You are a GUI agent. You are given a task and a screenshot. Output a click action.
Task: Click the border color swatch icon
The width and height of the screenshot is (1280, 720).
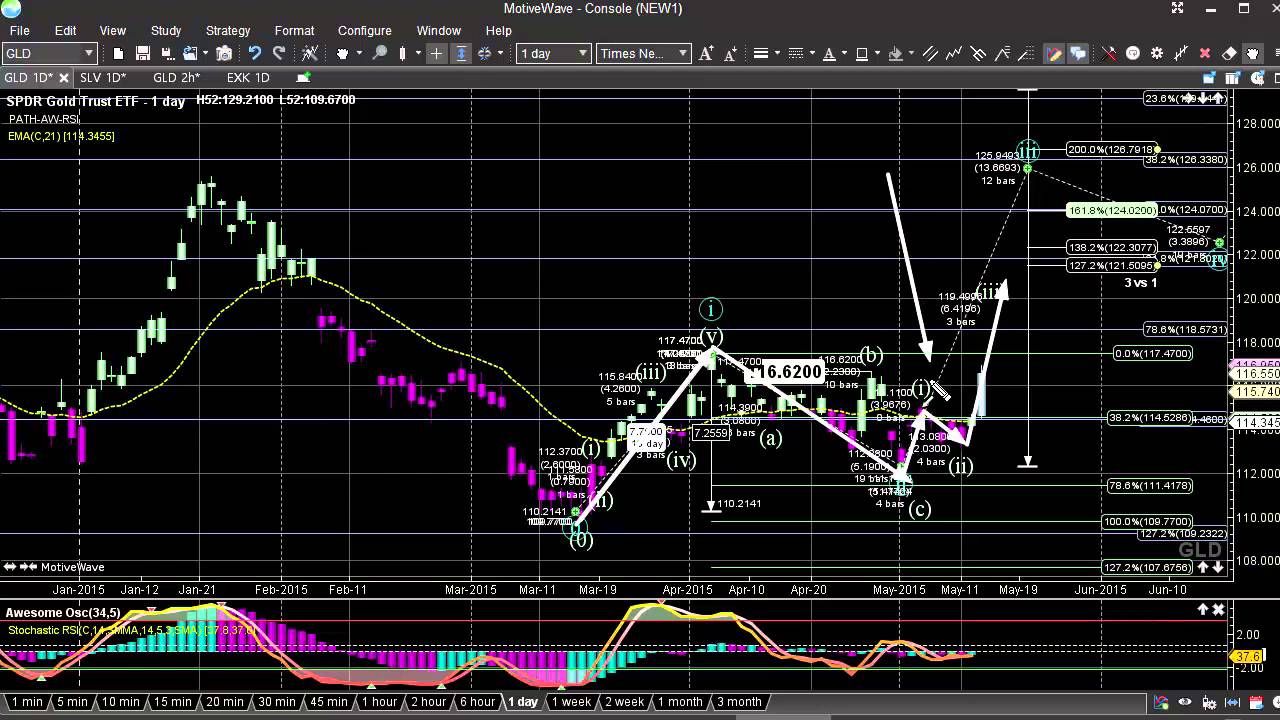pyautogui.click(x=861, y=53)
